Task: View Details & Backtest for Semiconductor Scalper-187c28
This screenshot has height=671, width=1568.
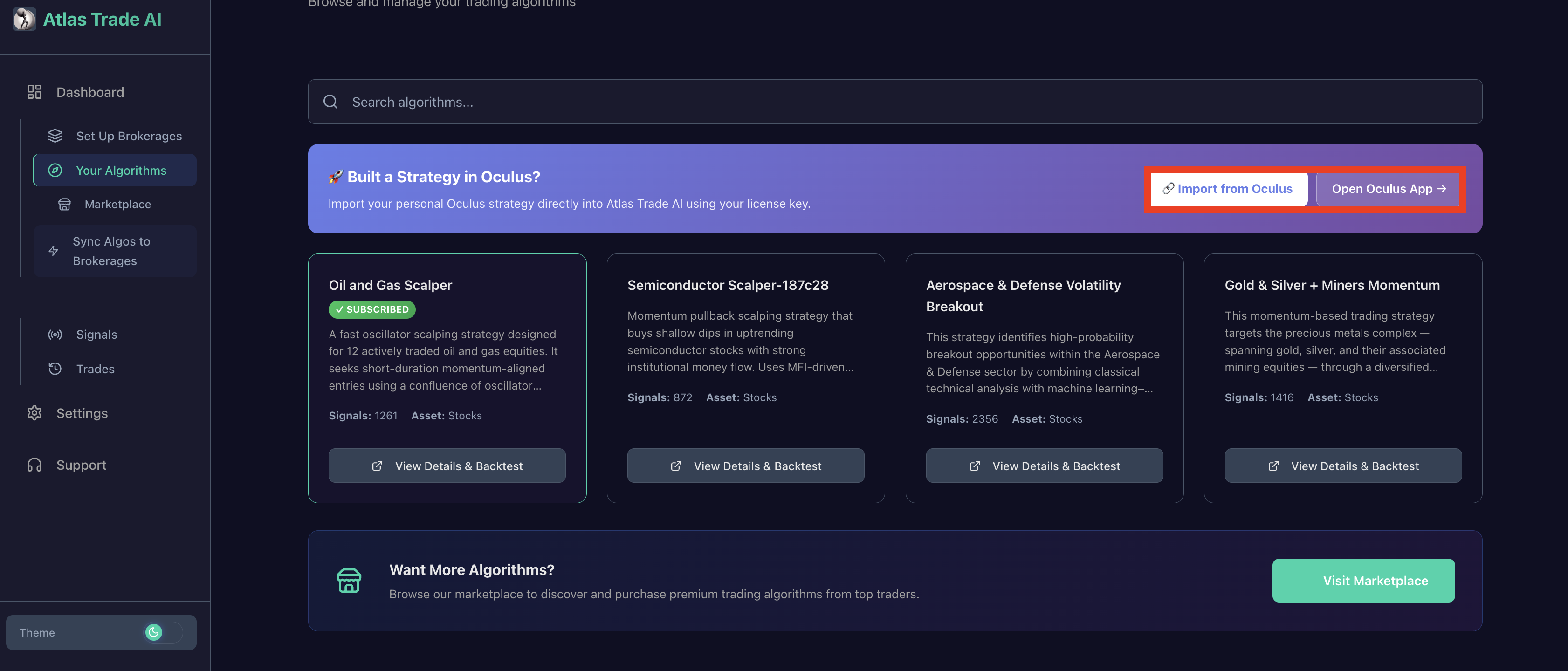Action: point(746,466)
